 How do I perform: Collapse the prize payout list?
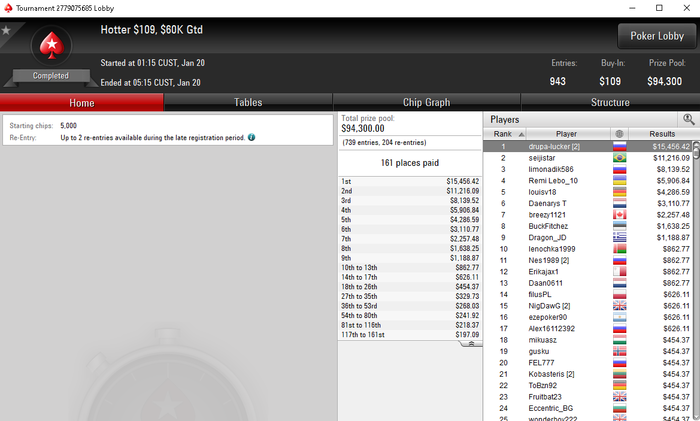click(x=471, y=344)
